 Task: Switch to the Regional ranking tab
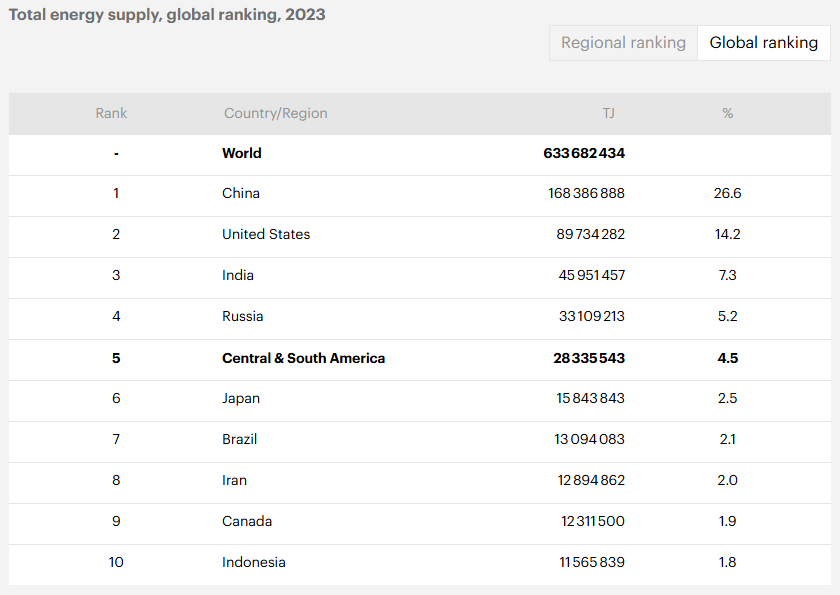623,43
